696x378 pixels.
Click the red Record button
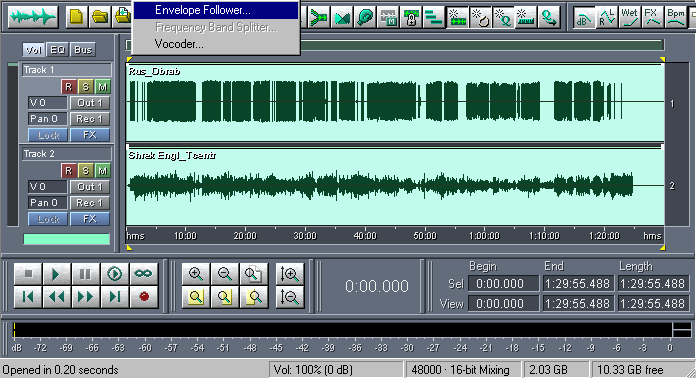click(x=143, y=297)
